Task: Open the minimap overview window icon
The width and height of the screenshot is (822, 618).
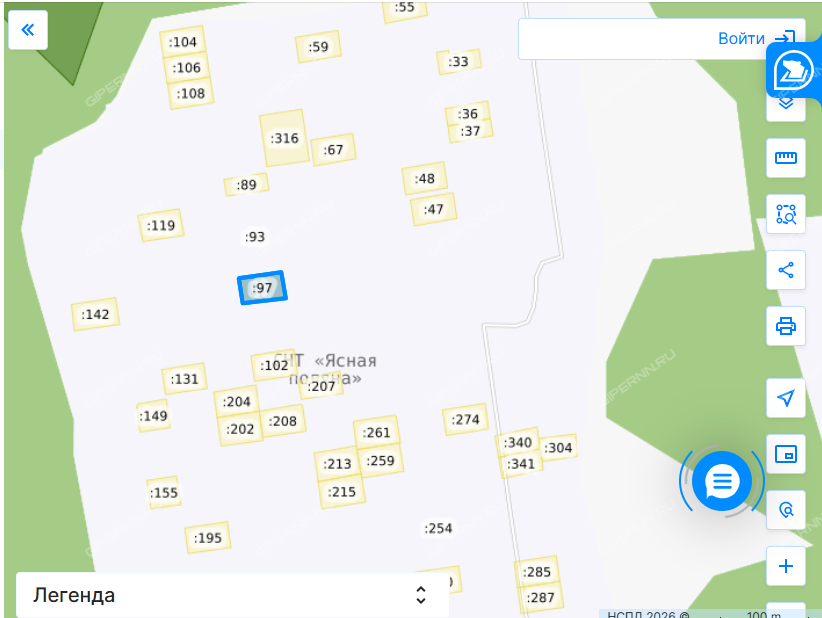Action: coord(785,454)
